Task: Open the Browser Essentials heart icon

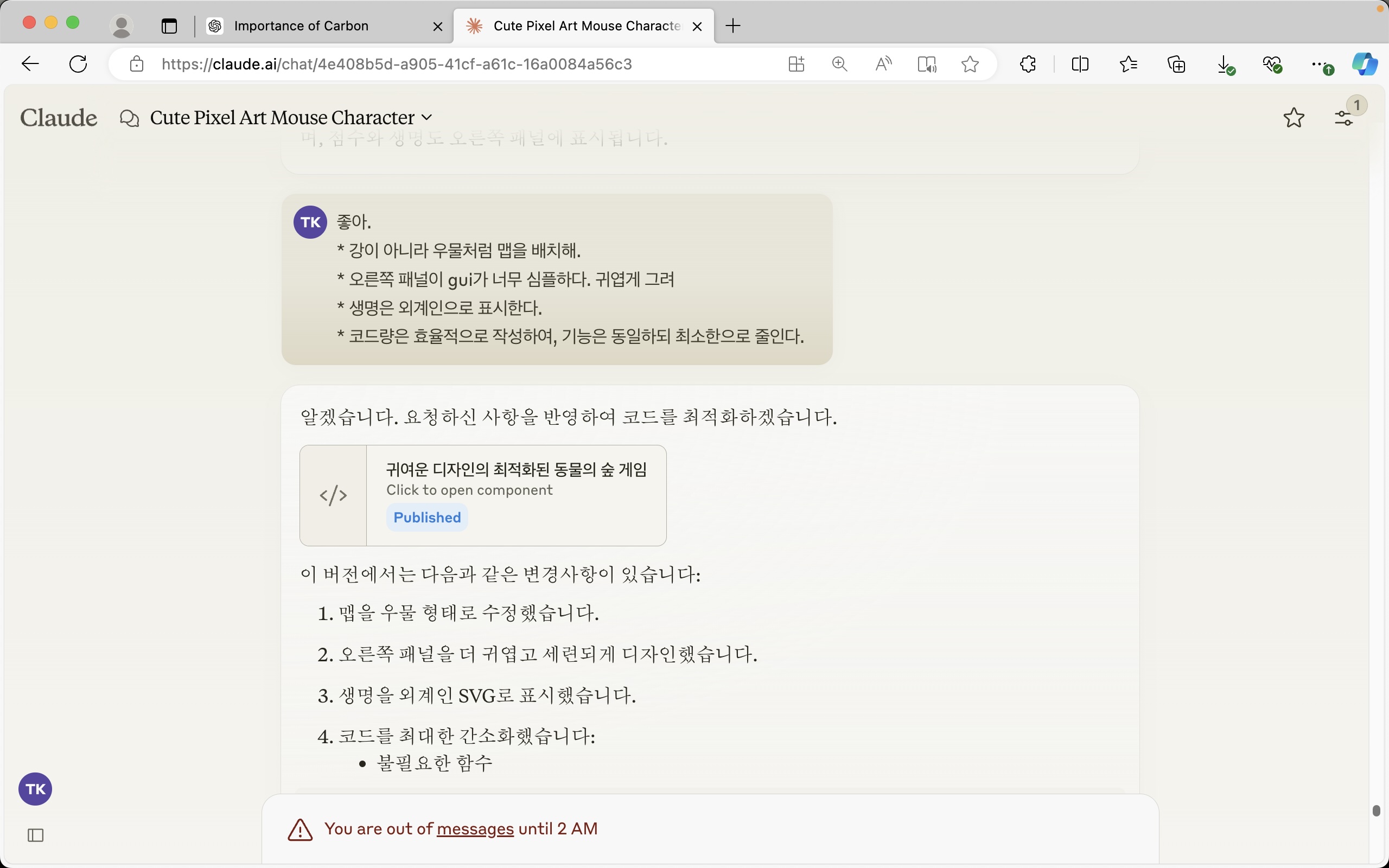Action: pos(1272,65)
